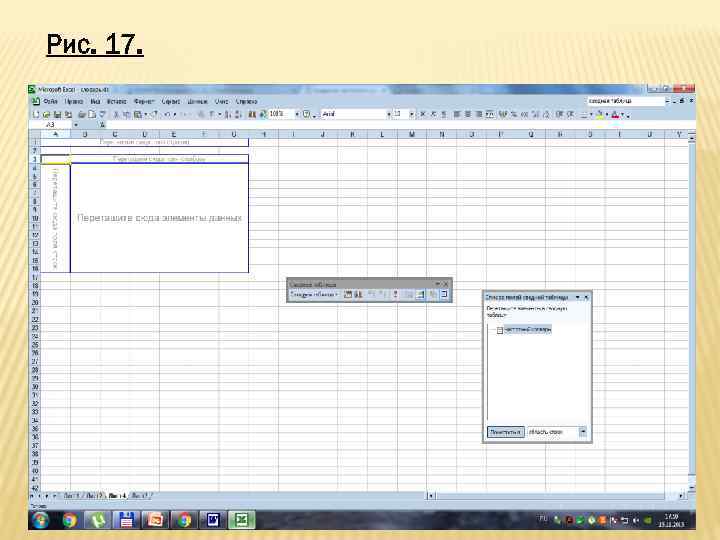This screenshot has width=720, height=540.
Task: Apply Currency format icon
Action: 503,114
